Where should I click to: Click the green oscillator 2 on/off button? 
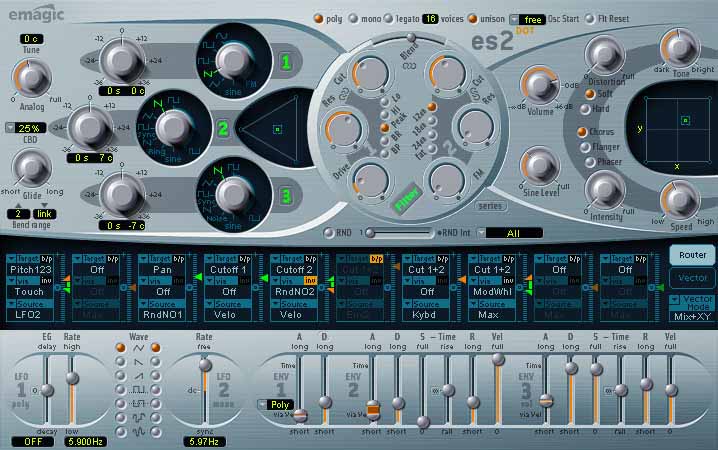pyautogui.click(x=223, y=129)
